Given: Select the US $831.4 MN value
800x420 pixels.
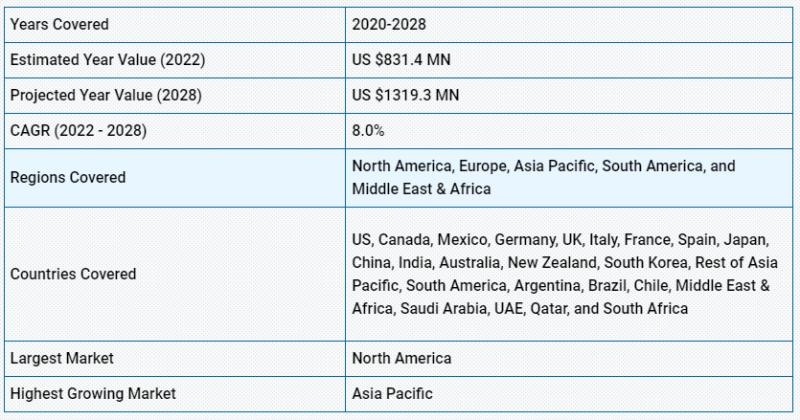Looking at the screenshot, I should [x=401, y=60].
